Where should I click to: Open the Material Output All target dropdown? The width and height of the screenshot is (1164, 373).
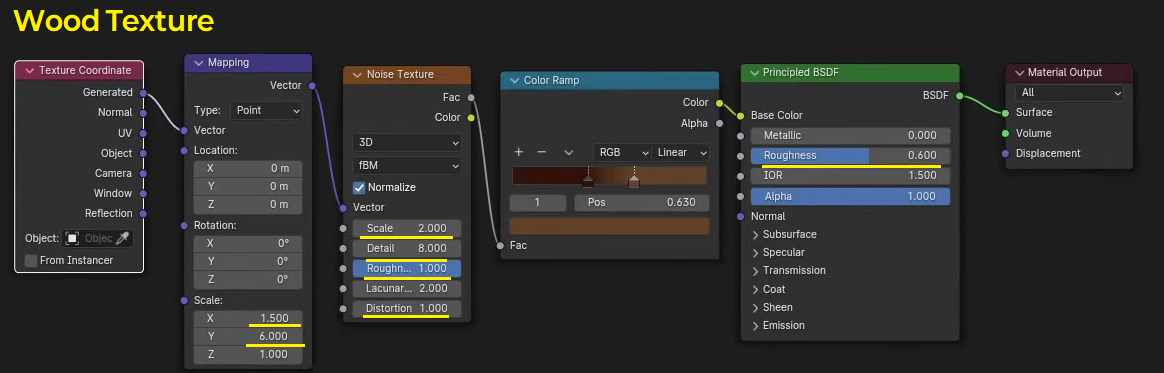pyautogui.click(x=1069, y=93)
